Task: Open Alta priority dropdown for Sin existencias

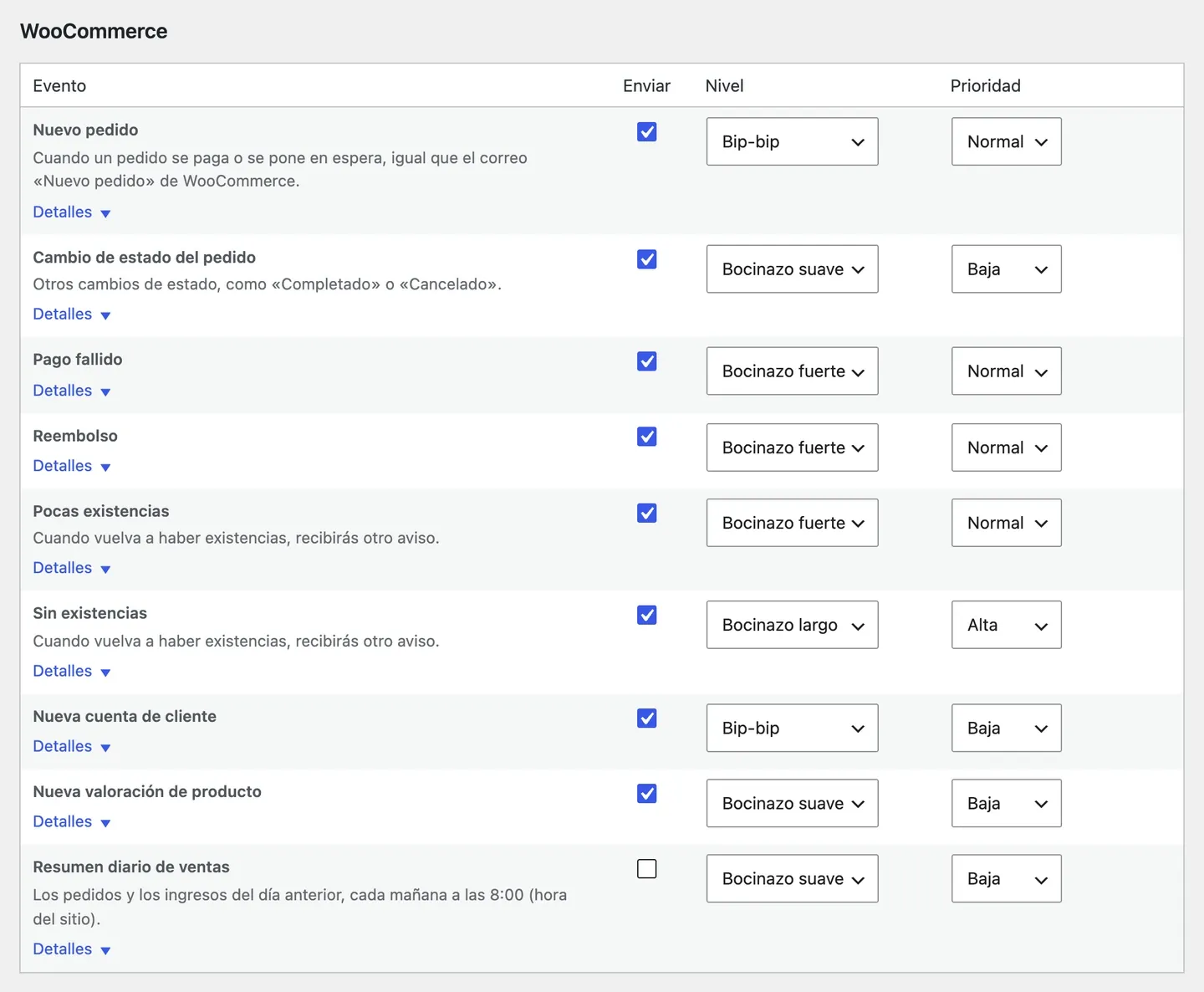Action: [1006, 625]
